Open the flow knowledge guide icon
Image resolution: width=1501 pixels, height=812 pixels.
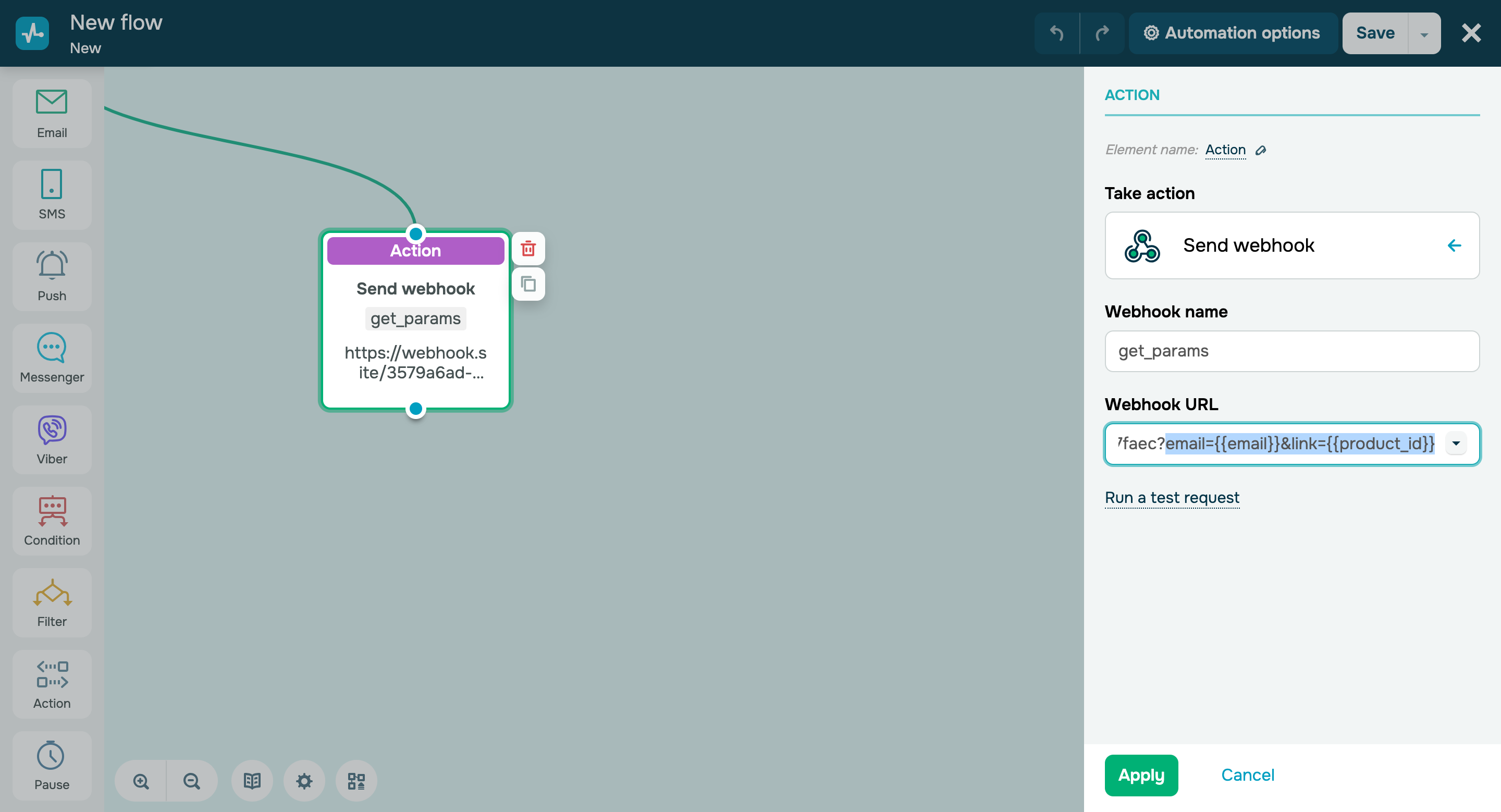click(x=252, y=781)
